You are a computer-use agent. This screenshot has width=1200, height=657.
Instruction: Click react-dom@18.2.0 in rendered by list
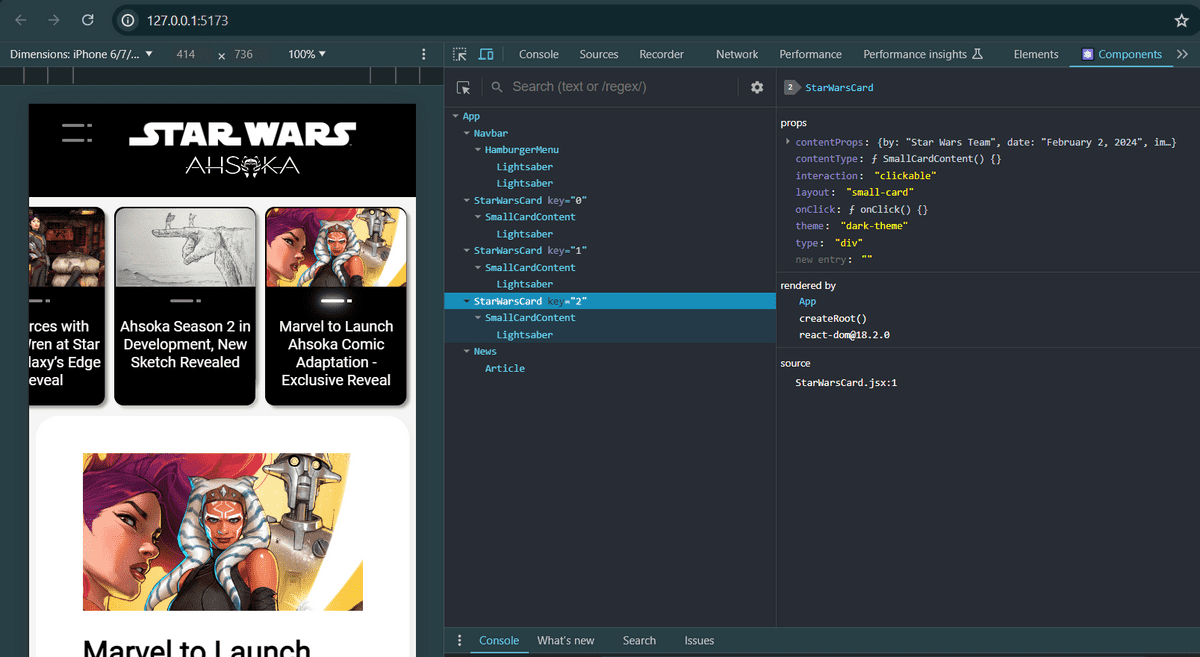[844, 335]
